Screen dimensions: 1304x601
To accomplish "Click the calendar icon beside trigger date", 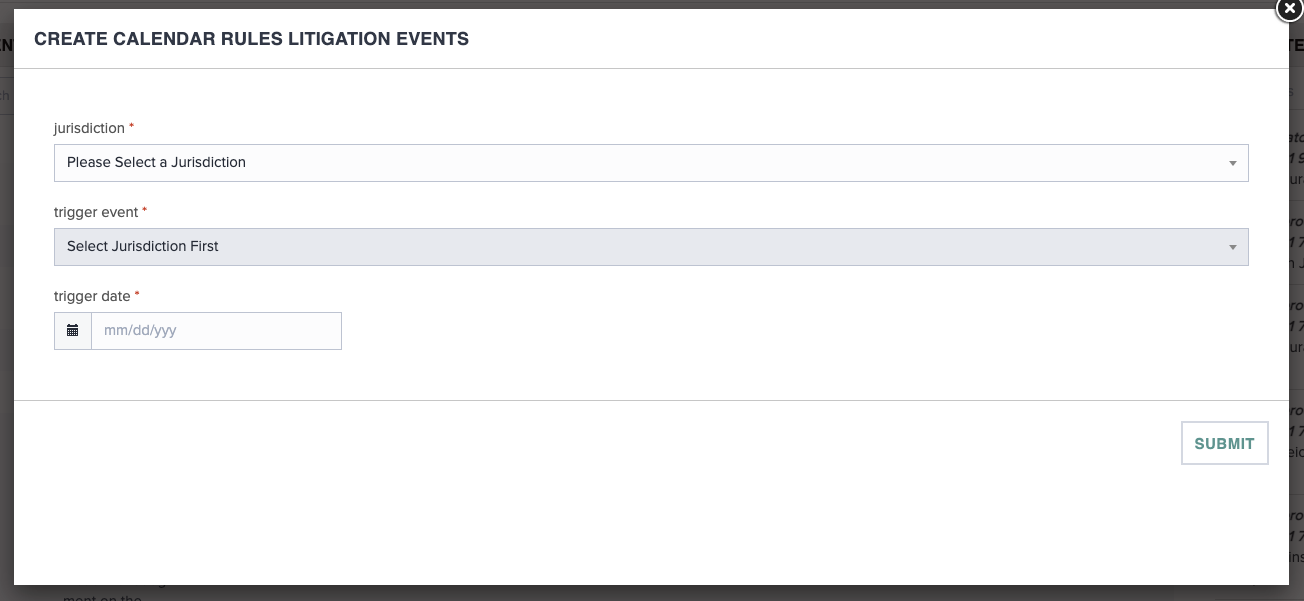I will tap(73, 331).
